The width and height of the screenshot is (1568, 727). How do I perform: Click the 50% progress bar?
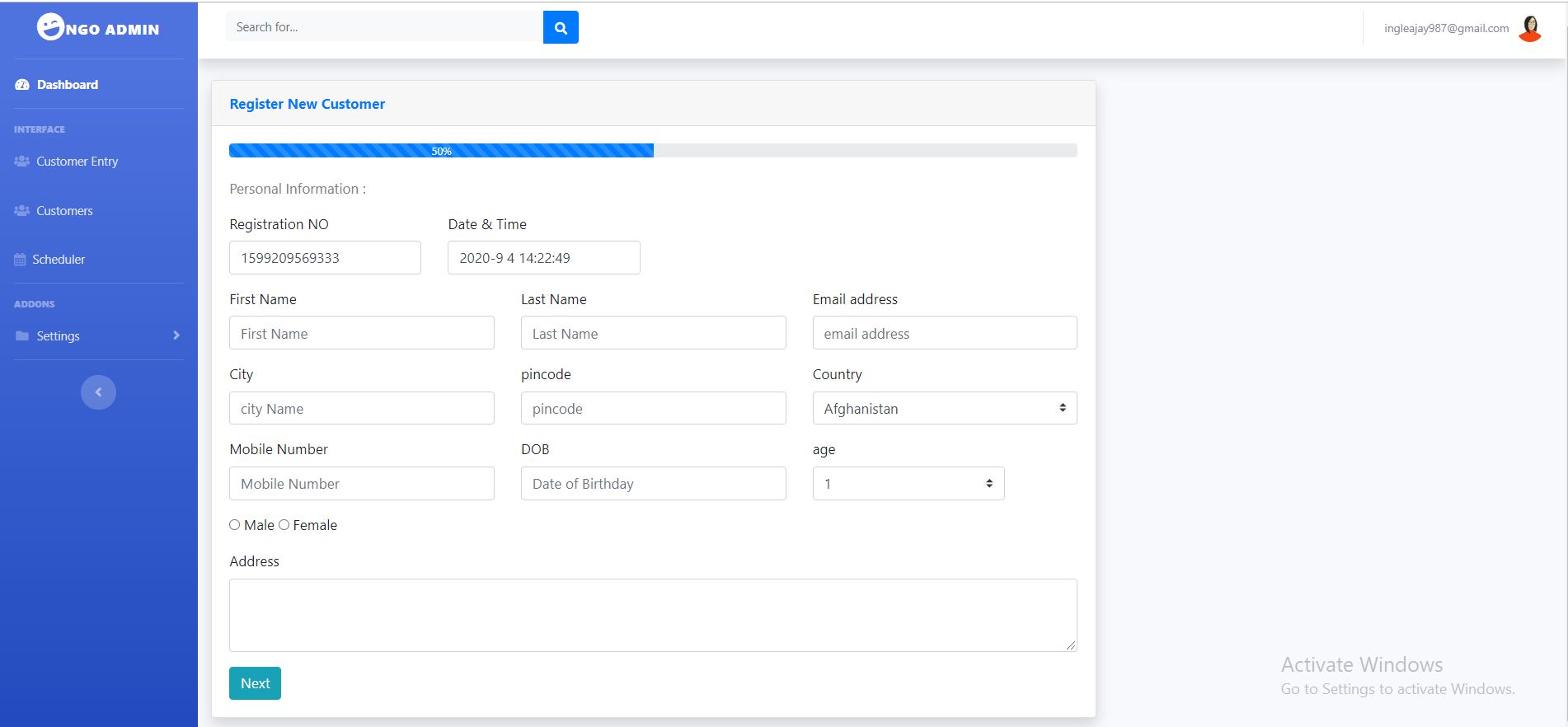[442, 151]
